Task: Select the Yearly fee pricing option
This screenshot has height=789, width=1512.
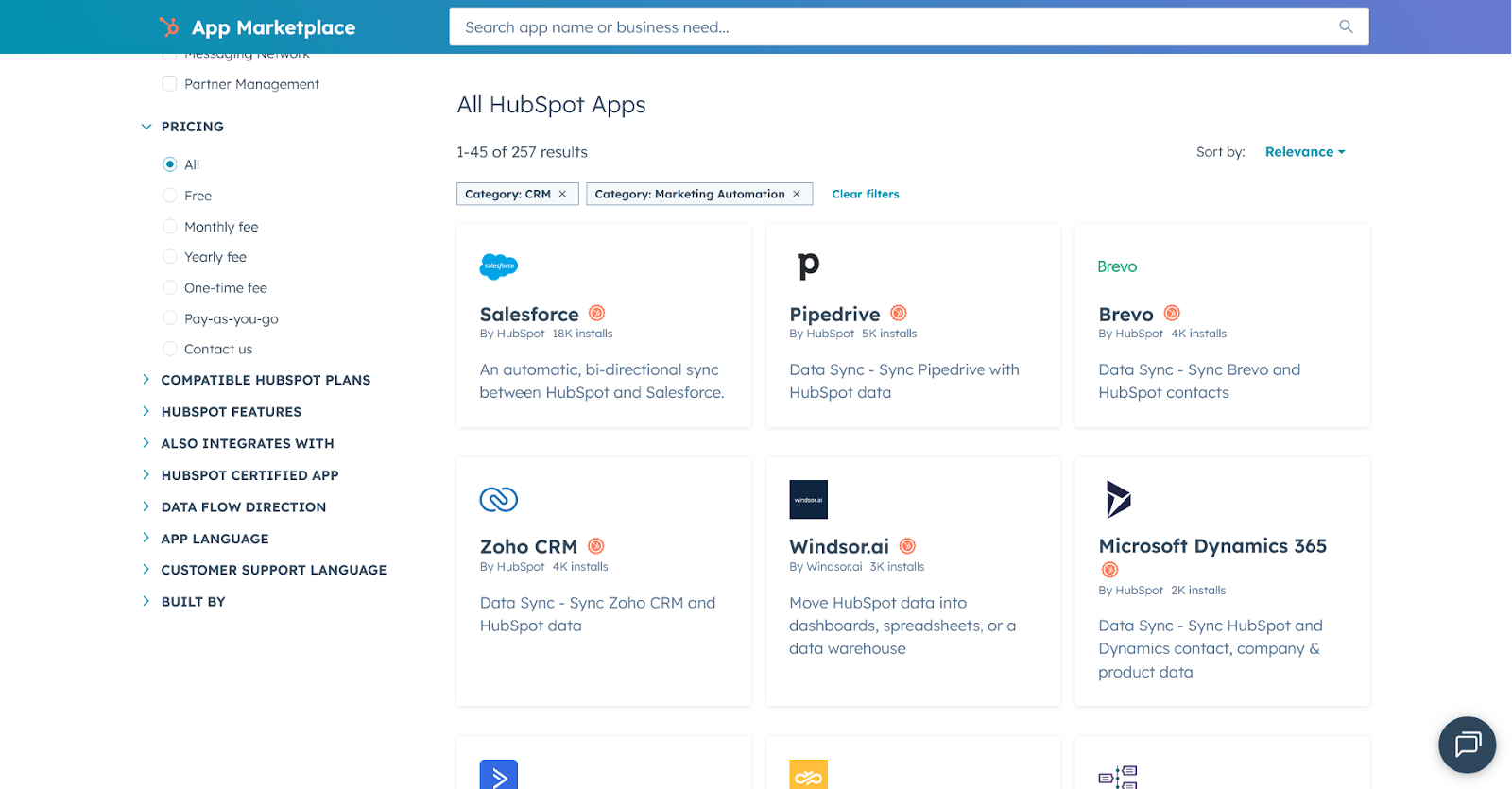Action: pos(170,257)
